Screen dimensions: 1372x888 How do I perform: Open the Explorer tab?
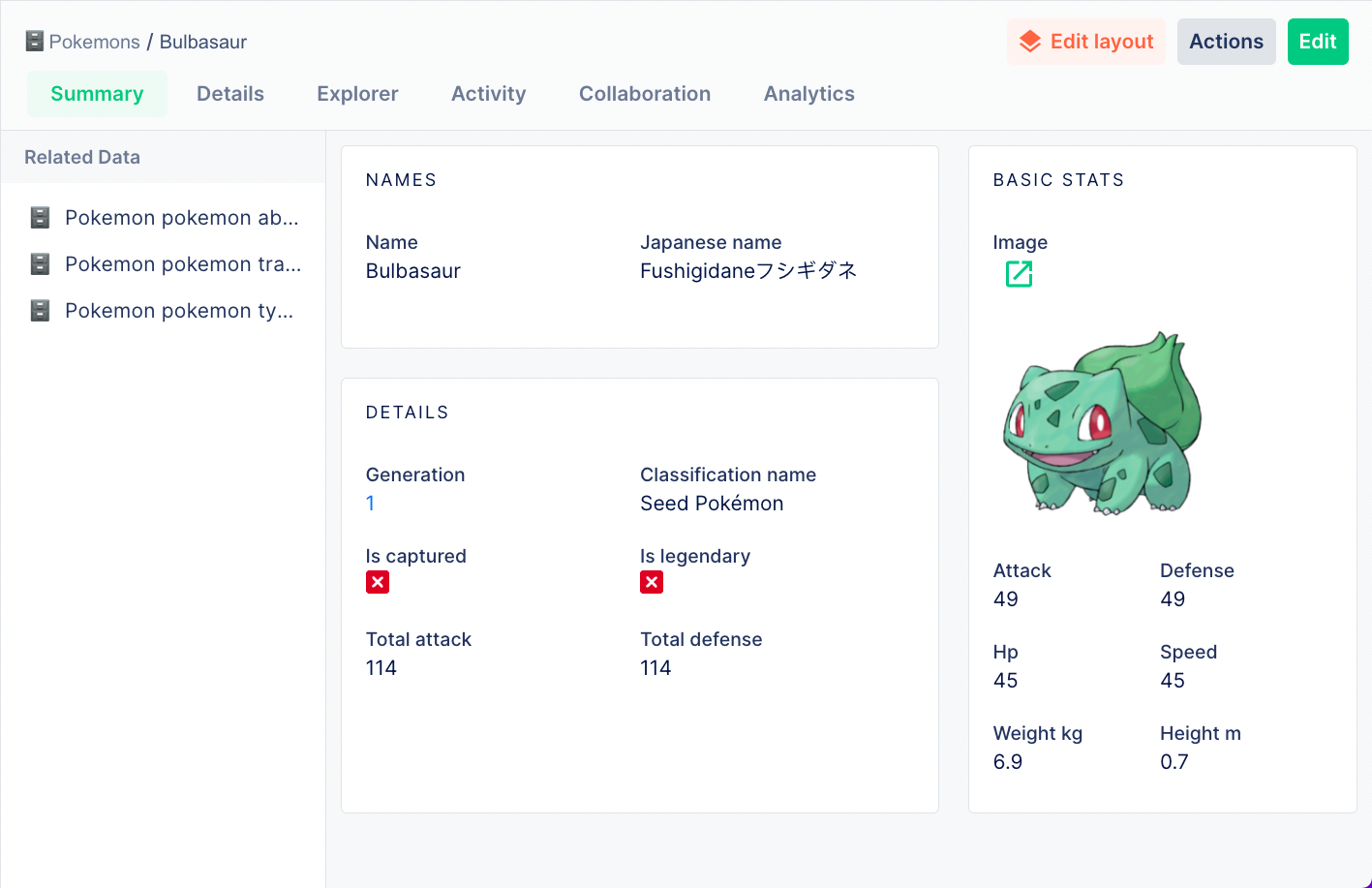[358, 94]
